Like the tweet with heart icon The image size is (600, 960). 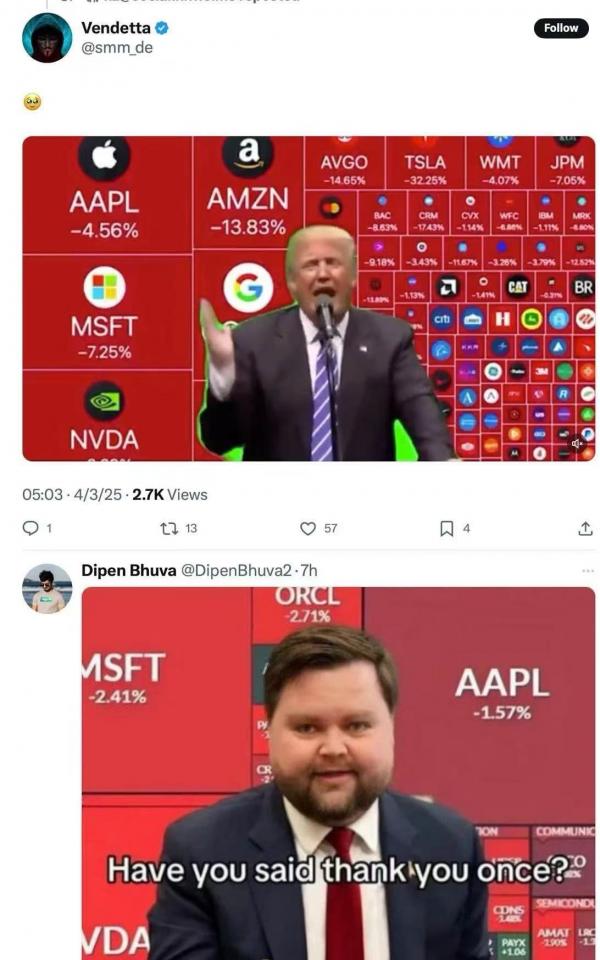coord(308,528)
